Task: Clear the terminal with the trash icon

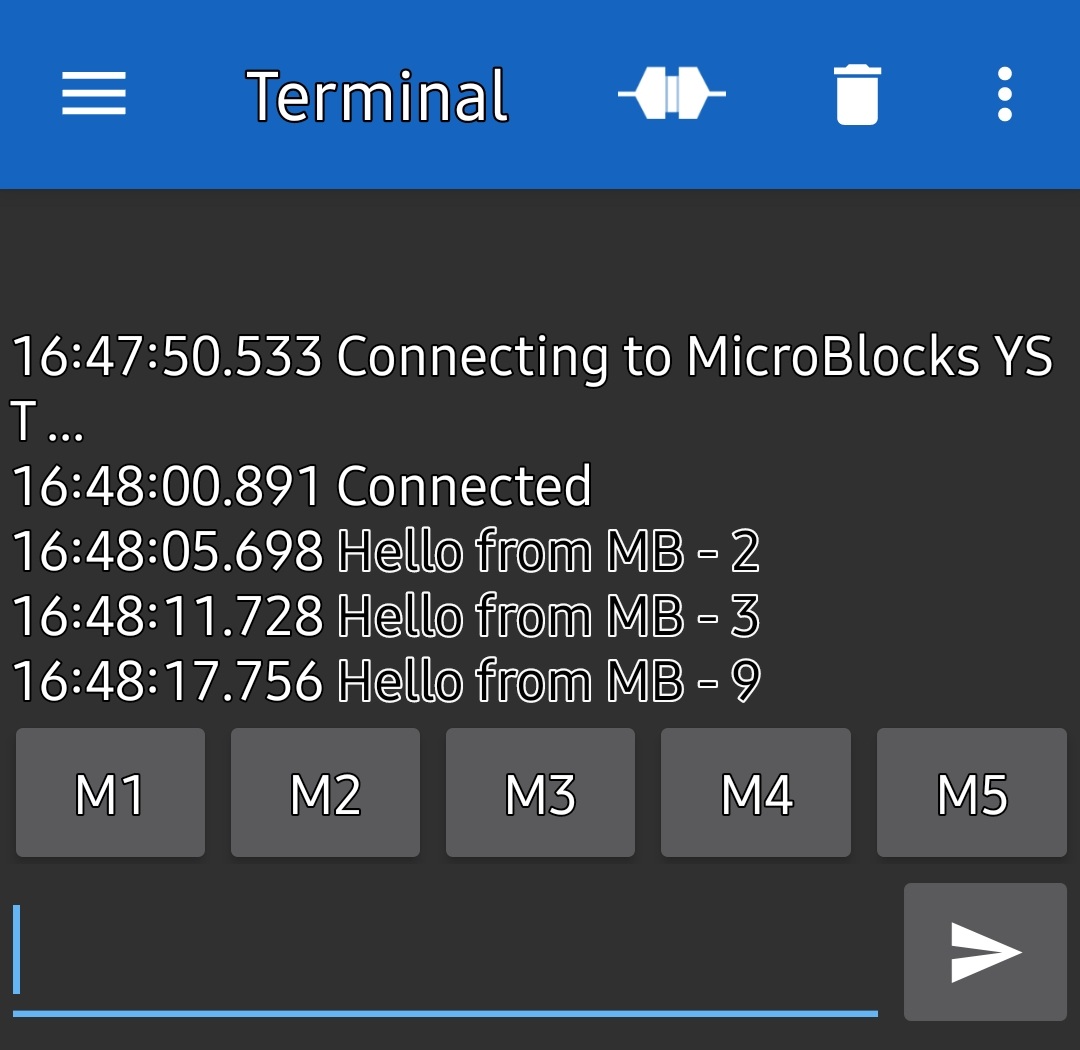Action: click(857, 95)
